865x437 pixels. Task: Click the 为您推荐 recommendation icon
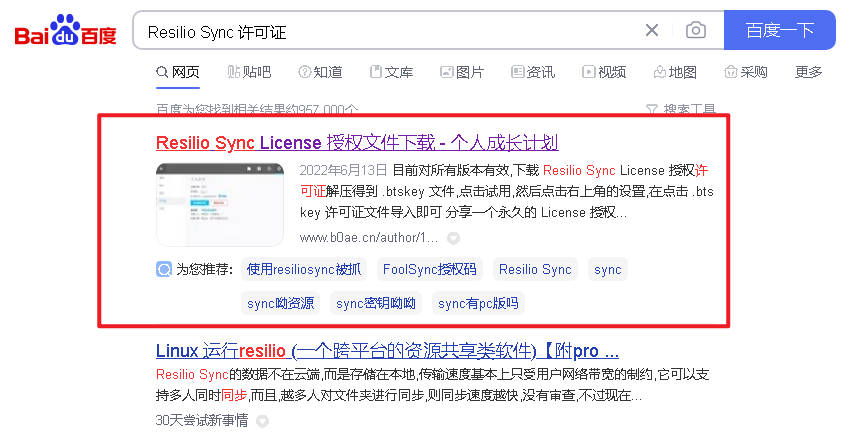164,269
